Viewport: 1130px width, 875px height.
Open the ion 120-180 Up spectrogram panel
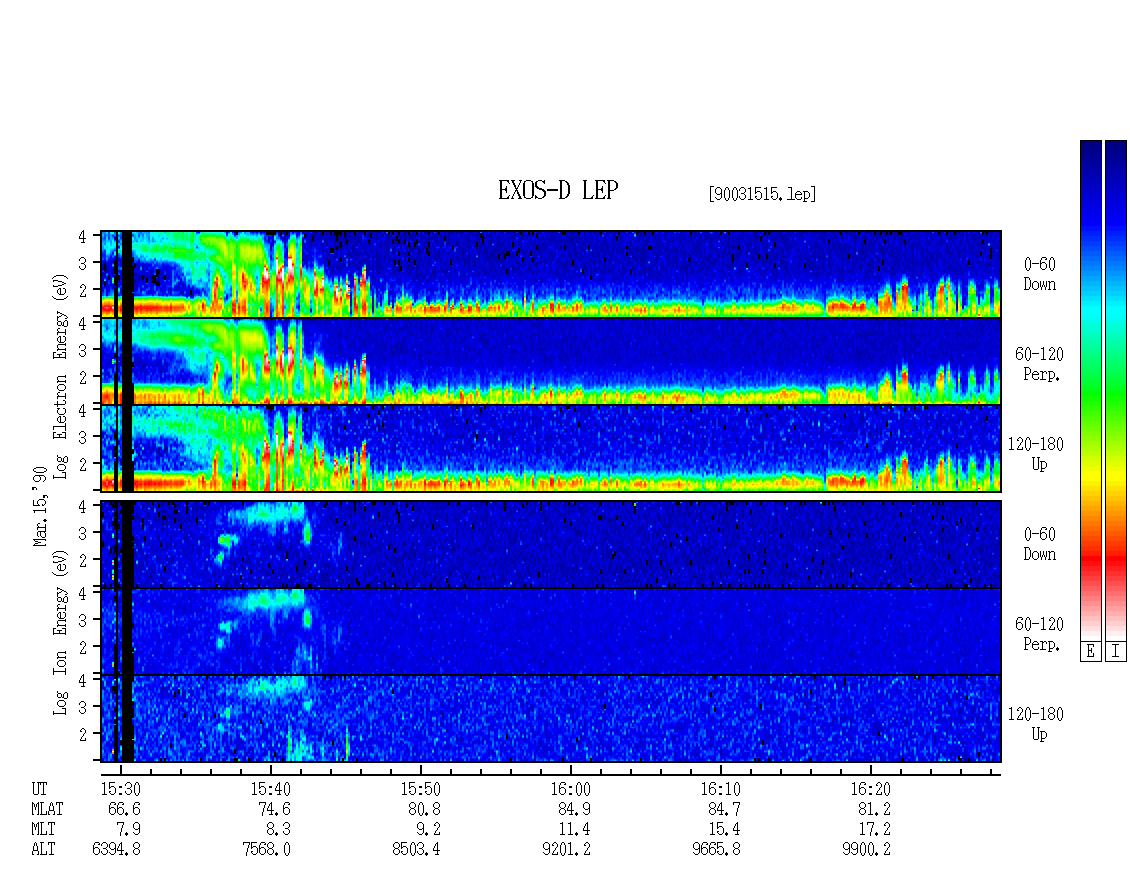551,719
